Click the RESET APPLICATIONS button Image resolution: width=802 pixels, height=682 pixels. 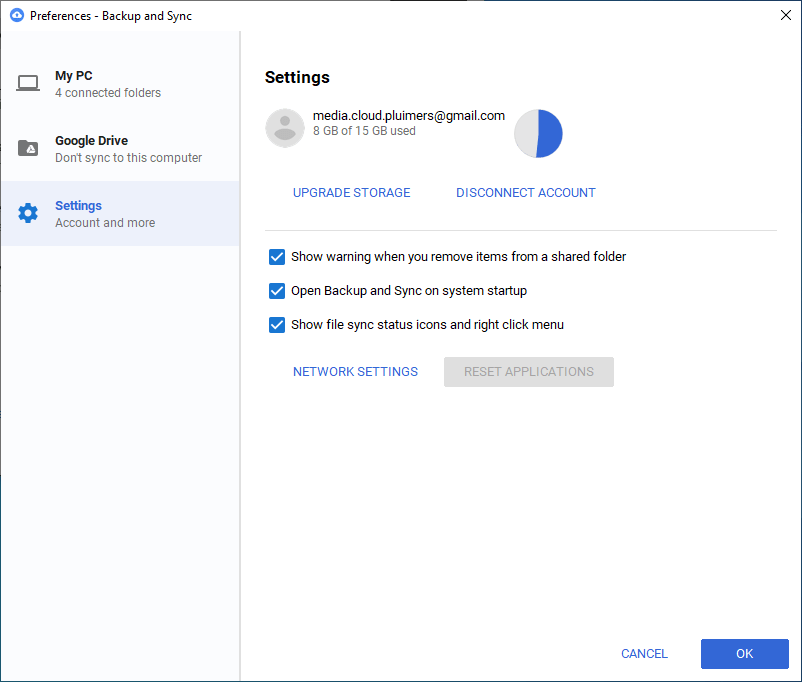click(528, 371)
